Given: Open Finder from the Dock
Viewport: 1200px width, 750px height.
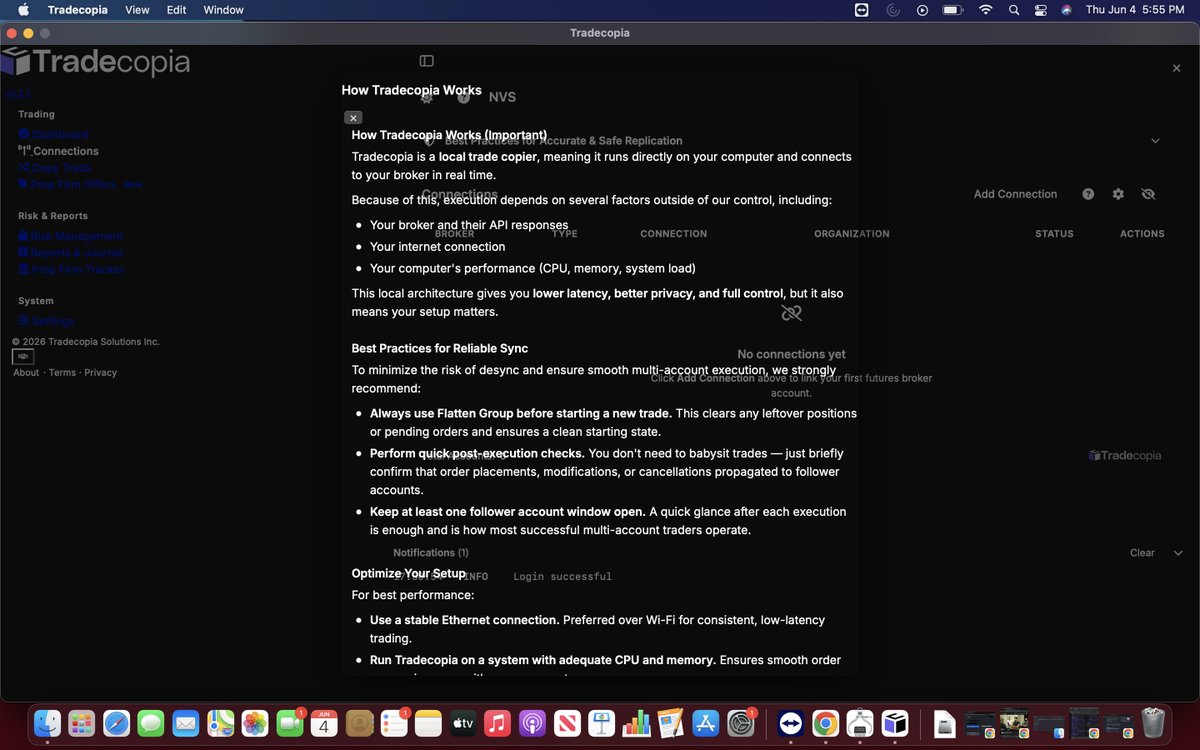Looking at the screenshot, I should click(x=47, y=723).
